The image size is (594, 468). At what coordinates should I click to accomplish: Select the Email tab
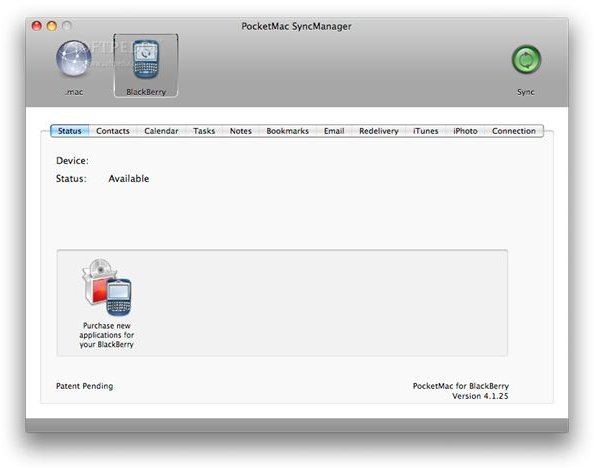pos(334,131)
